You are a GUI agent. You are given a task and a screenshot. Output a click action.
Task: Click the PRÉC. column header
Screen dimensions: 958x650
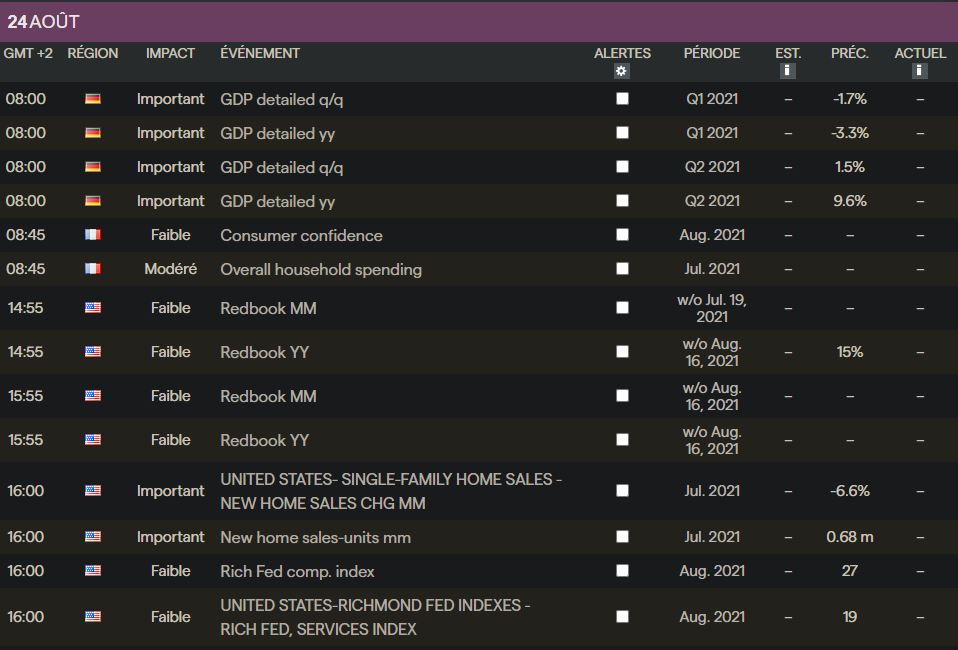coord(849,53)
